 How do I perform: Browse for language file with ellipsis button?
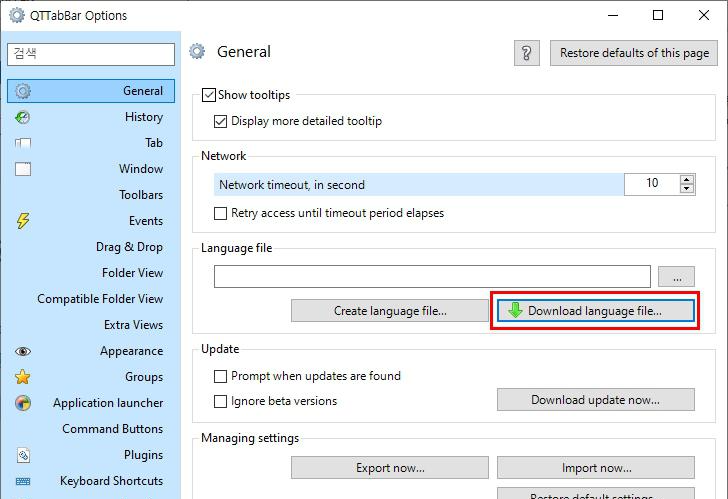[676, 277]
